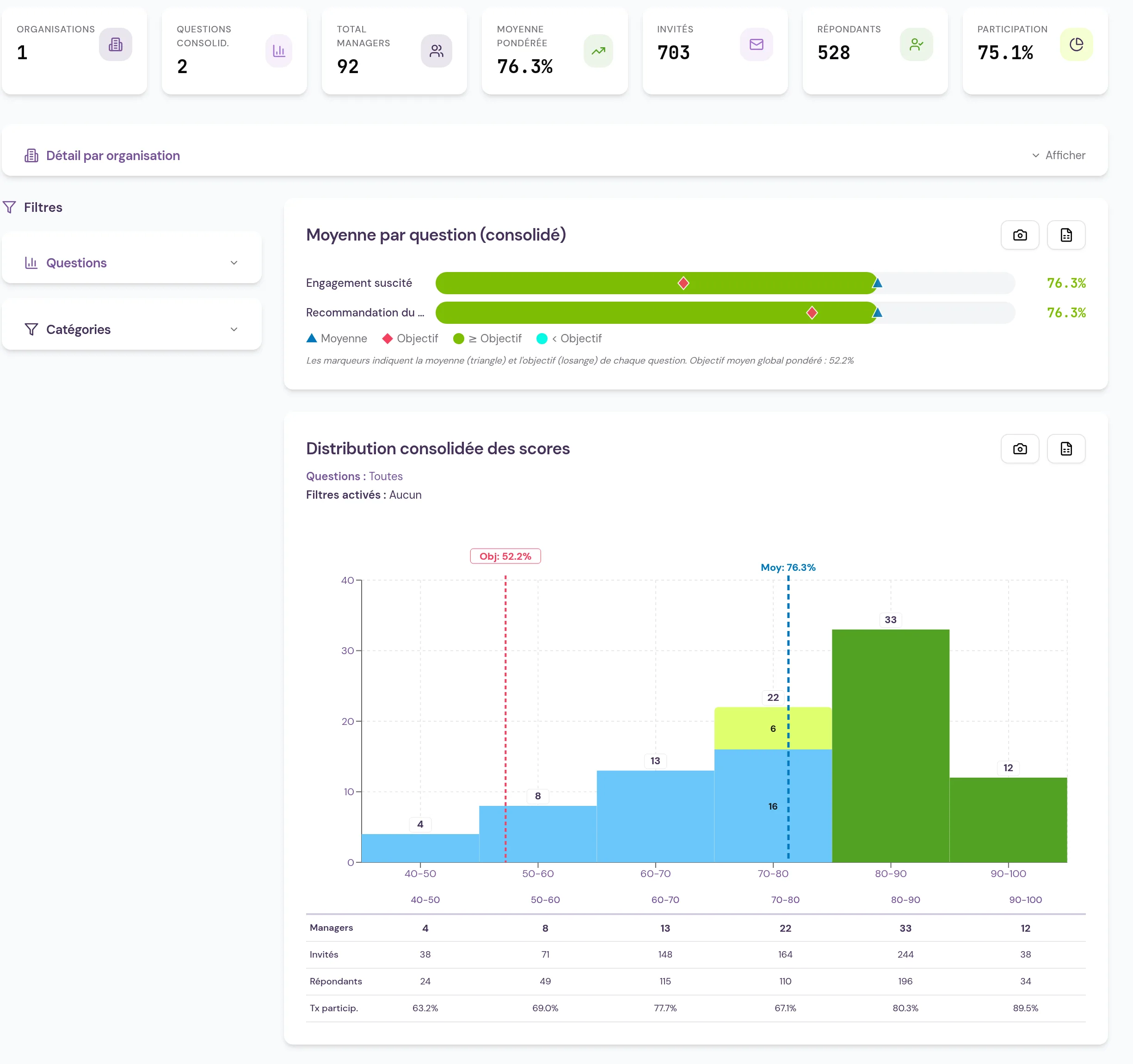Click the 75.1% Participation card value
This screenshot has width=1133, height=1064.
(1005, 52)
